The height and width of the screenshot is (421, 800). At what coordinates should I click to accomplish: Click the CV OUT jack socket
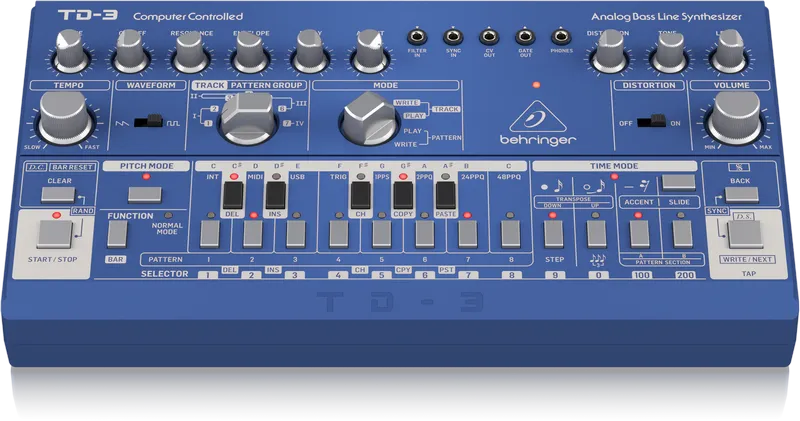(489, 37)
